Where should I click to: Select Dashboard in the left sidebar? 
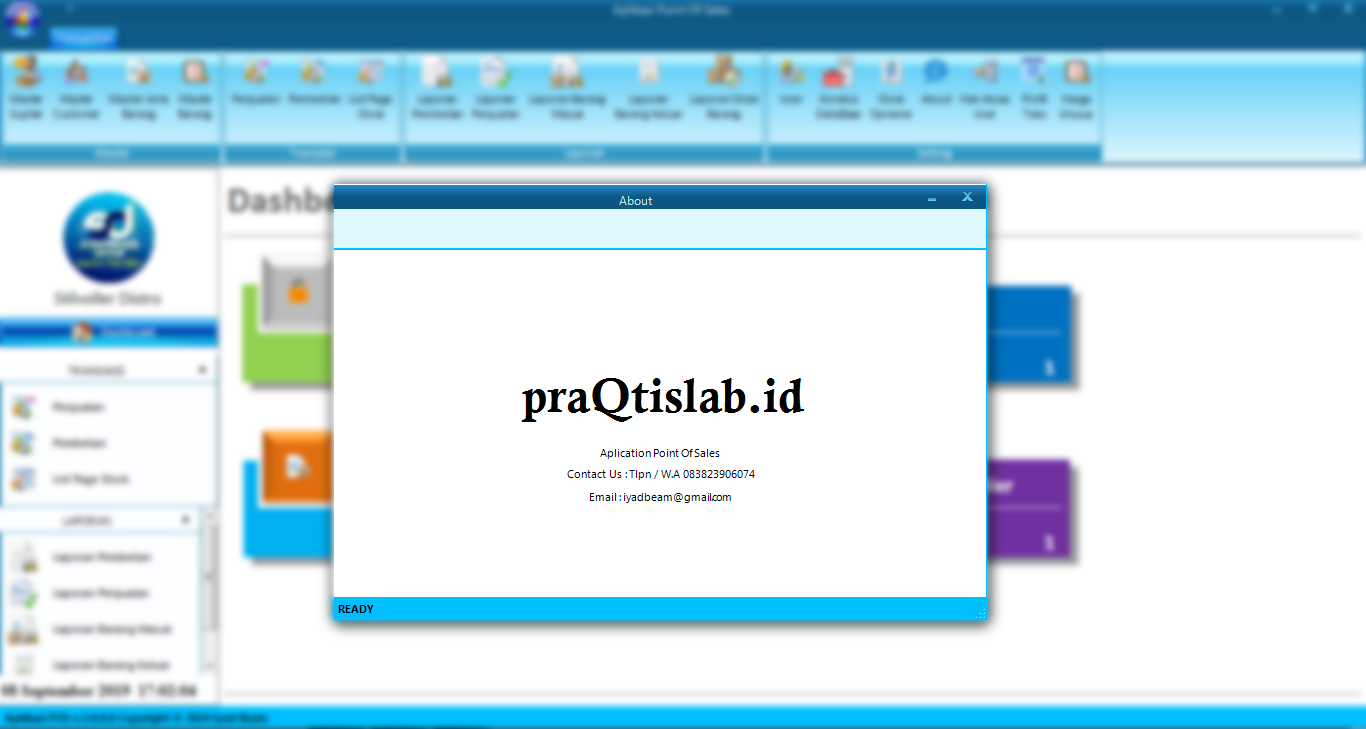pyautogui.click(x=108, y=332)
